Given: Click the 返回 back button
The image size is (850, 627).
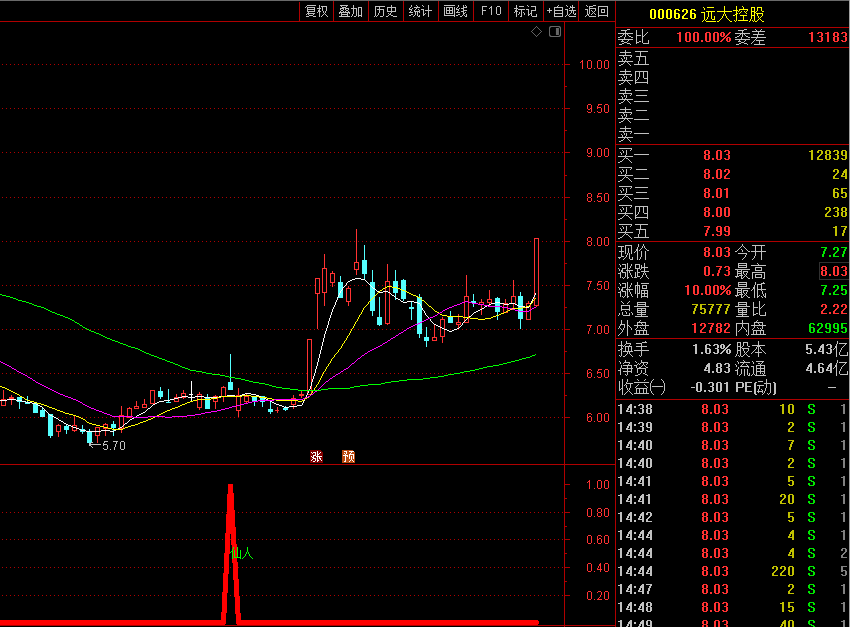Looking at the screenshot, I should point(597,11).
